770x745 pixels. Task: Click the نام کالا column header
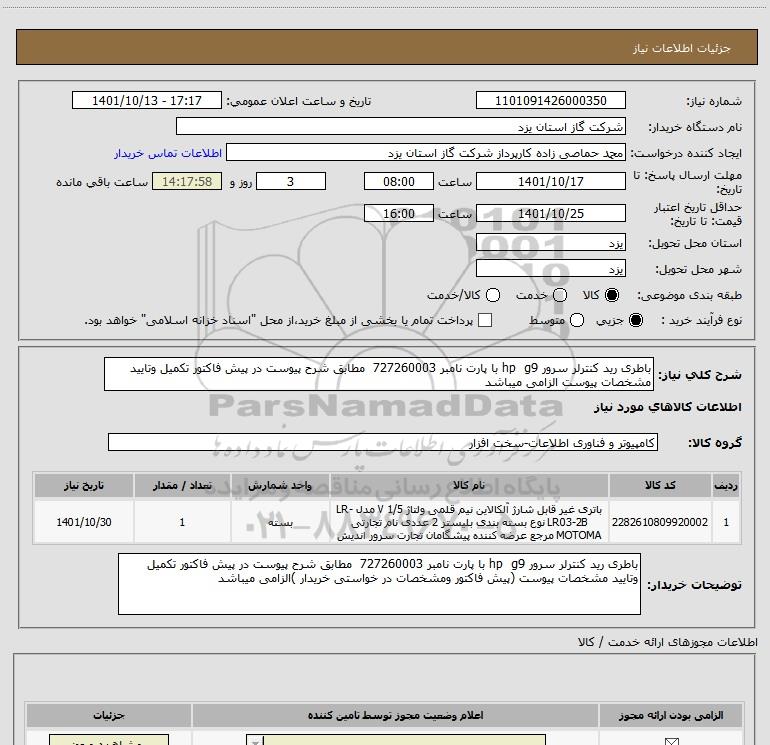point(469,485)
